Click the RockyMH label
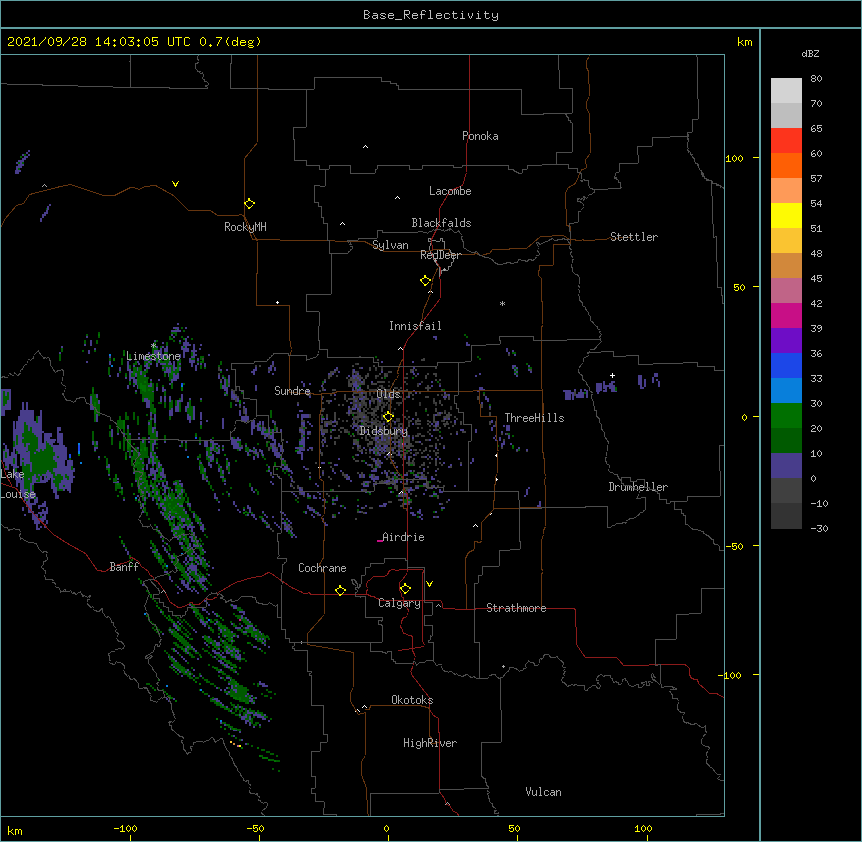 pos(245,227)
